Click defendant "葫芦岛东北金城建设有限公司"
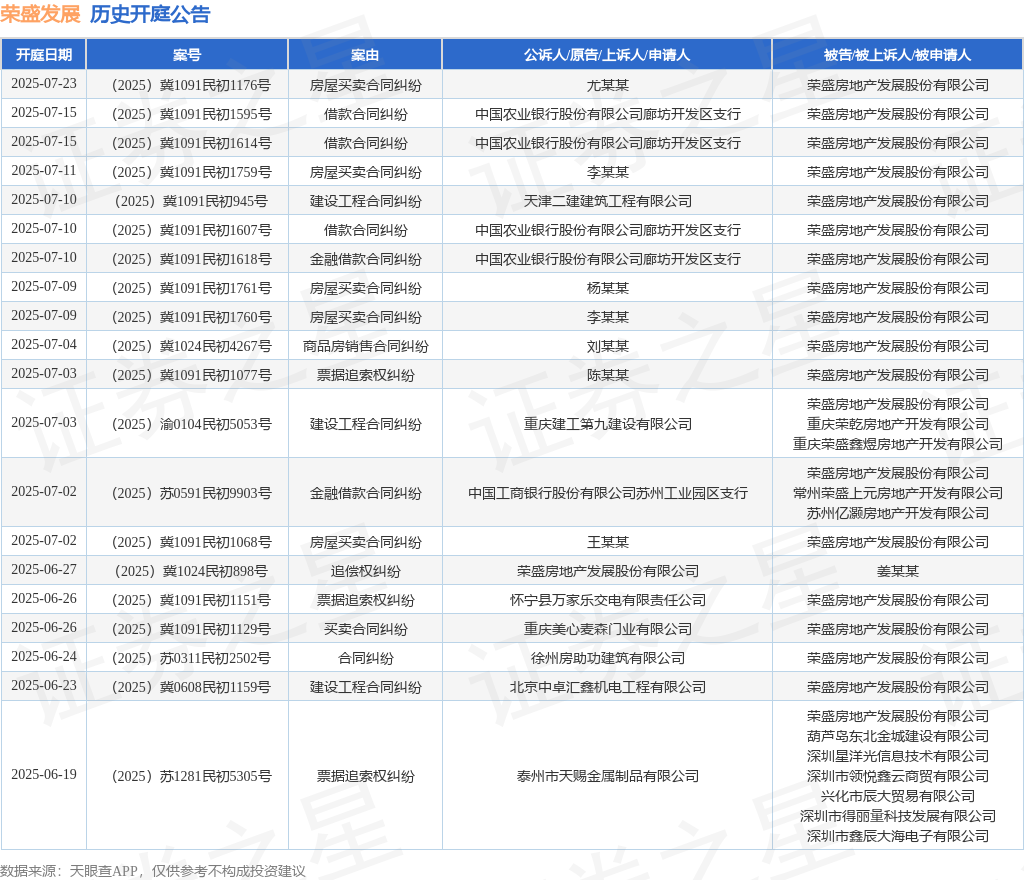Viewport: 1024px width, 880px height. (x=897, y=736)
